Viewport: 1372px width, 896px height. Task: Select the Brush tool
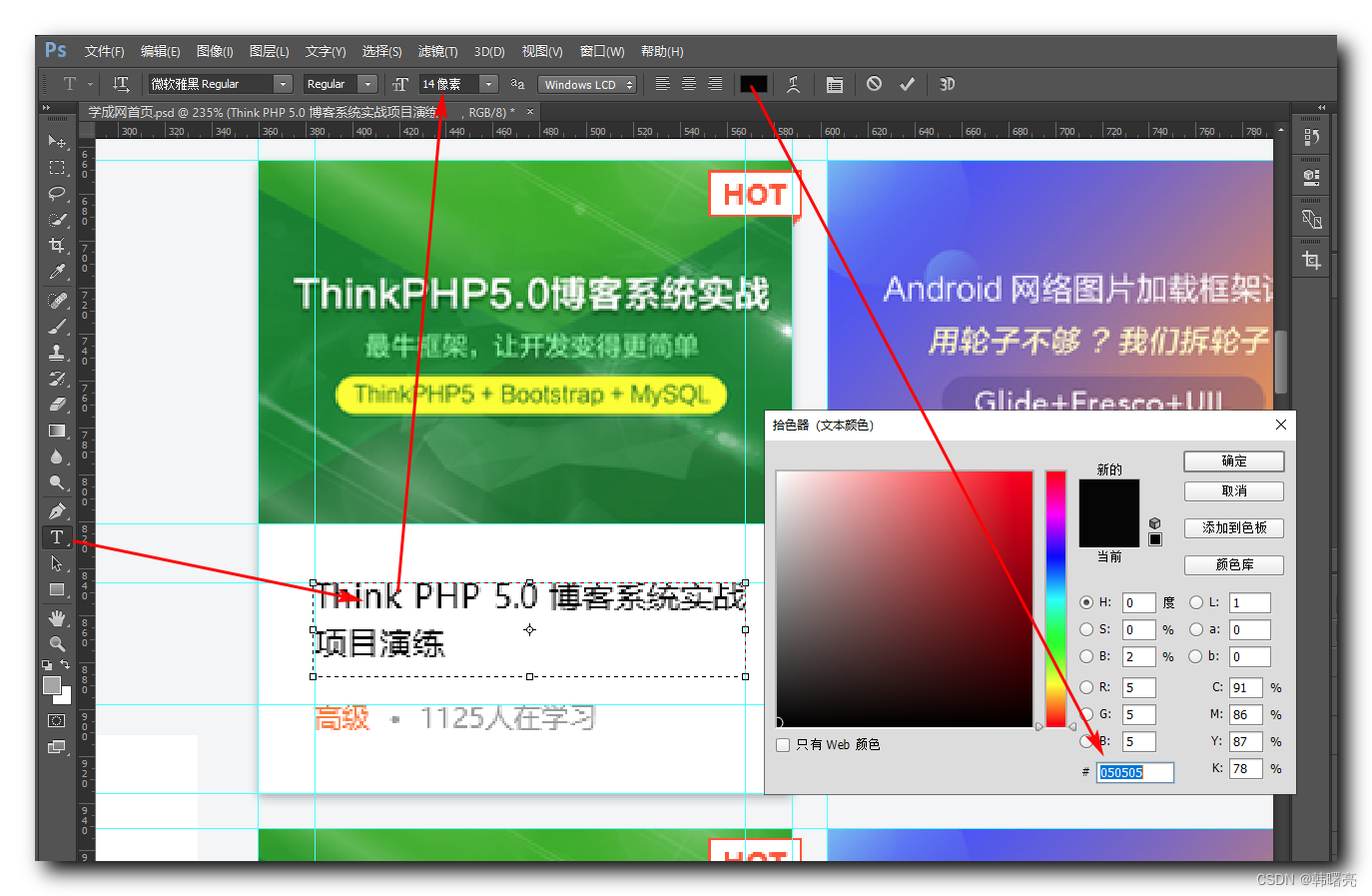coord(57,326)
